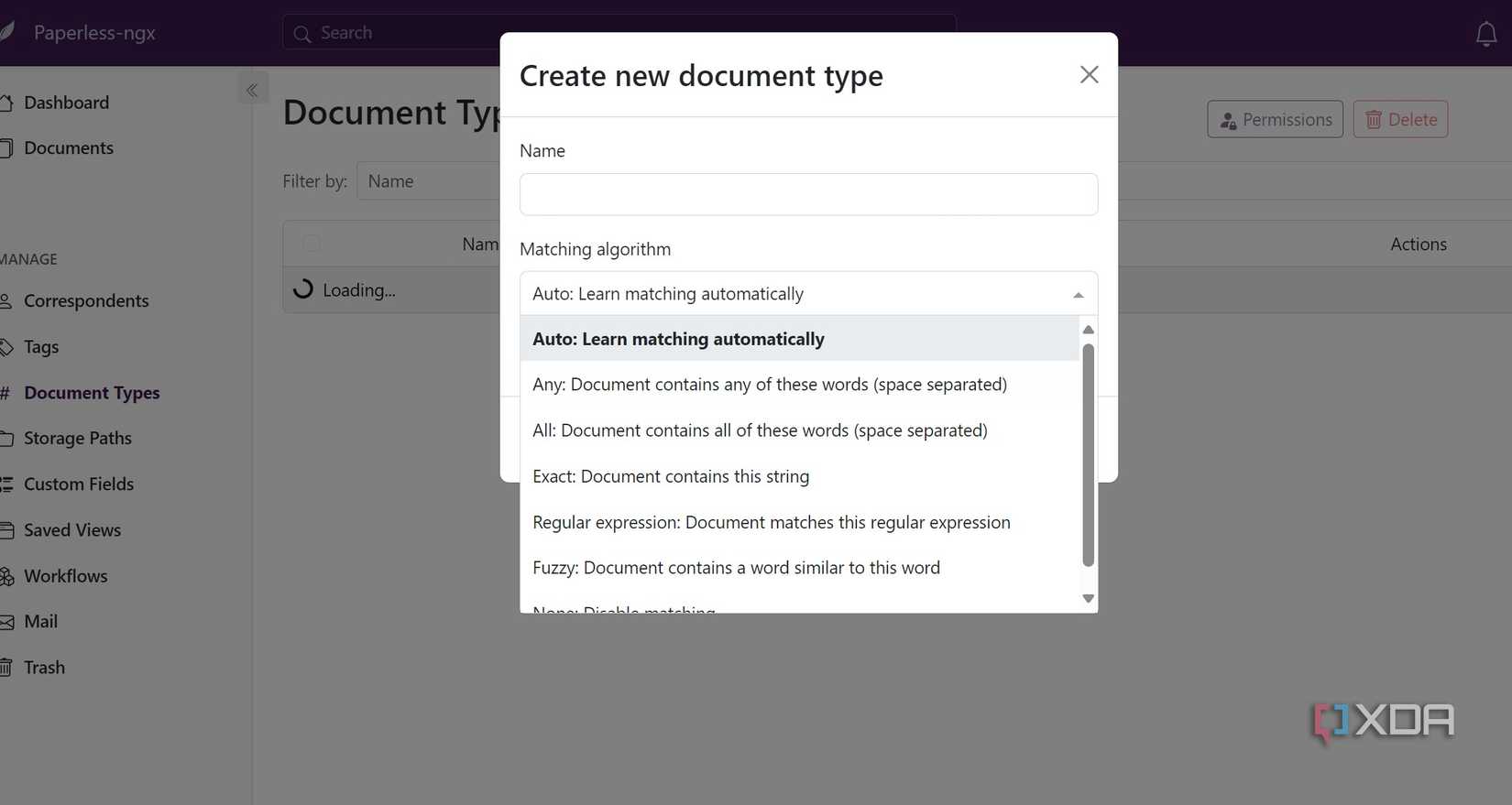The image size is (1512, 805).
Task: Open notifications bell icon
Action: tap(1485, 34)
